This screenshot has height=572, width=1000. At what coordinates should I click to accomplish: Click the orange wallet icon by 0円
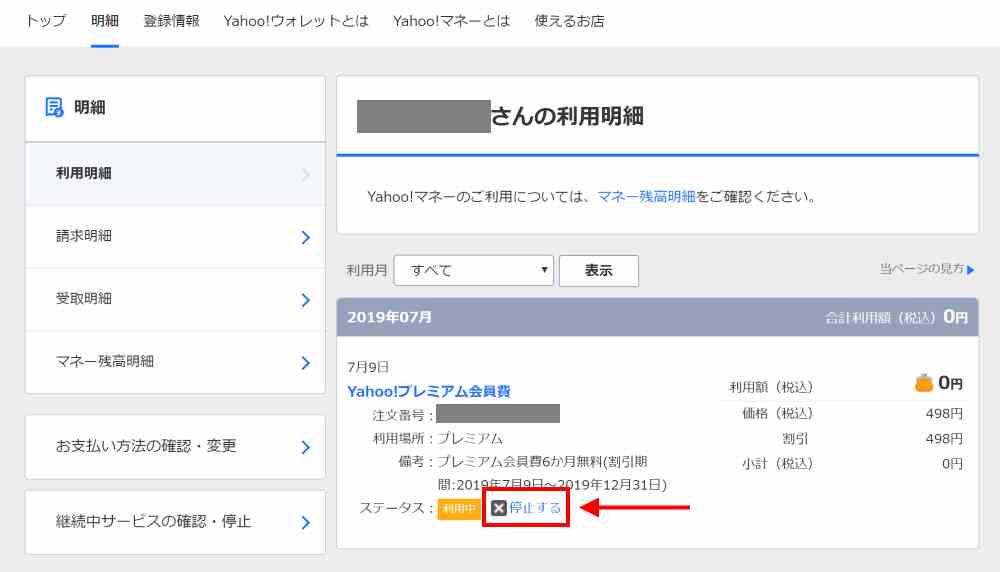923,383
